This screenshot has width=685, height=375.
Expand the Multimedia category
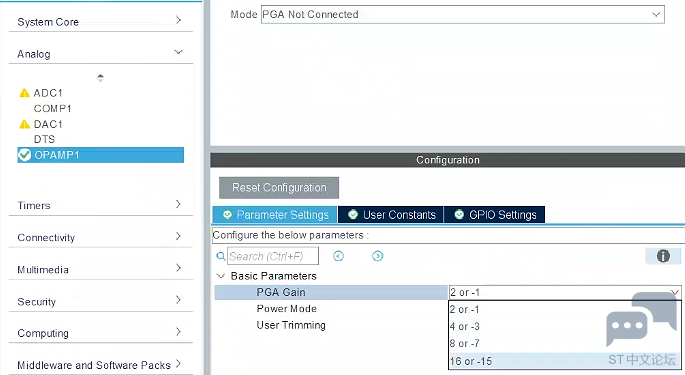(x=178, y=268)
